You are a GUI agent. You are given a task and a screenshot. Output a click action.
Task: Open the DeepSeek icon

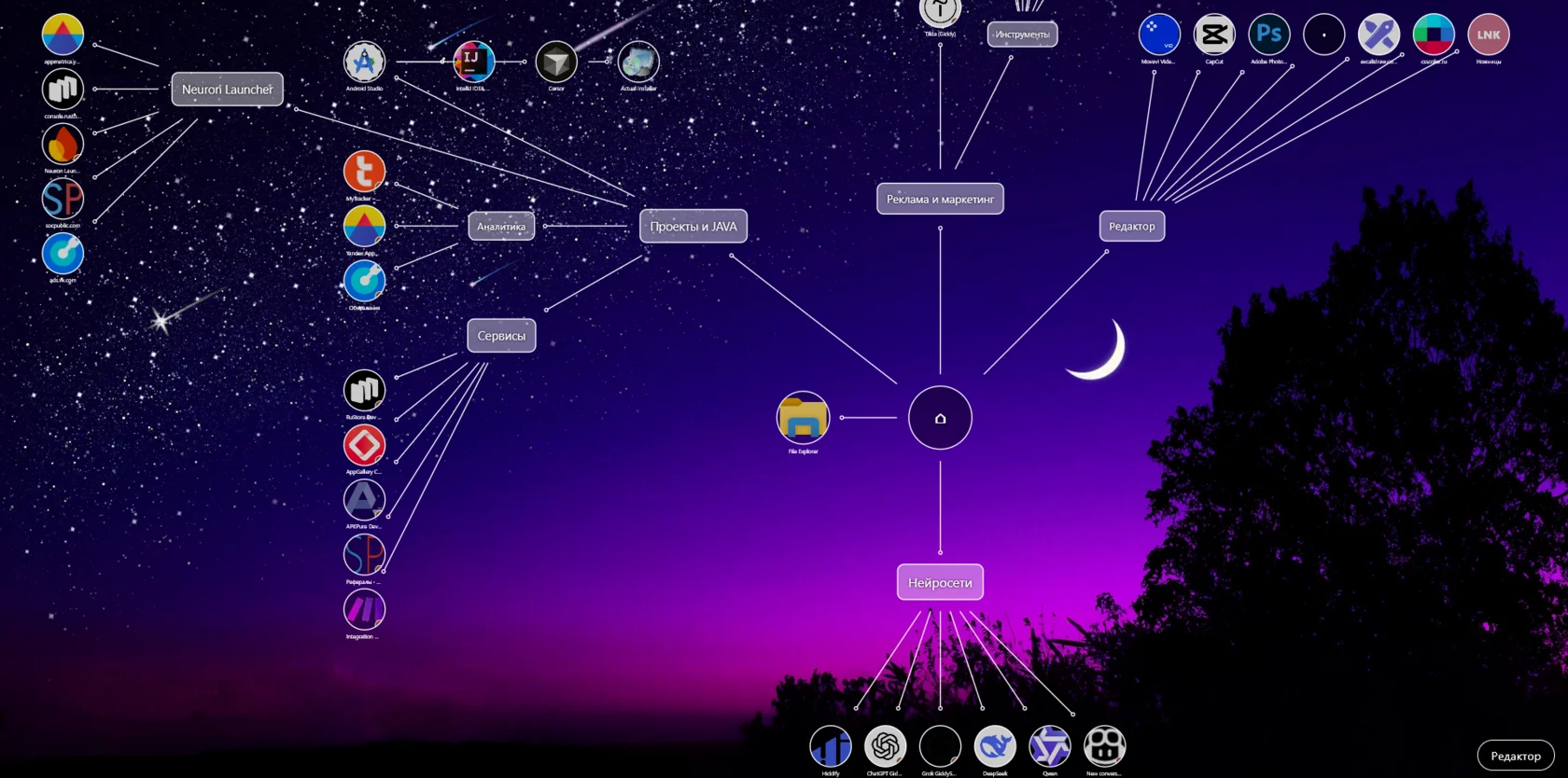[995, 746]
